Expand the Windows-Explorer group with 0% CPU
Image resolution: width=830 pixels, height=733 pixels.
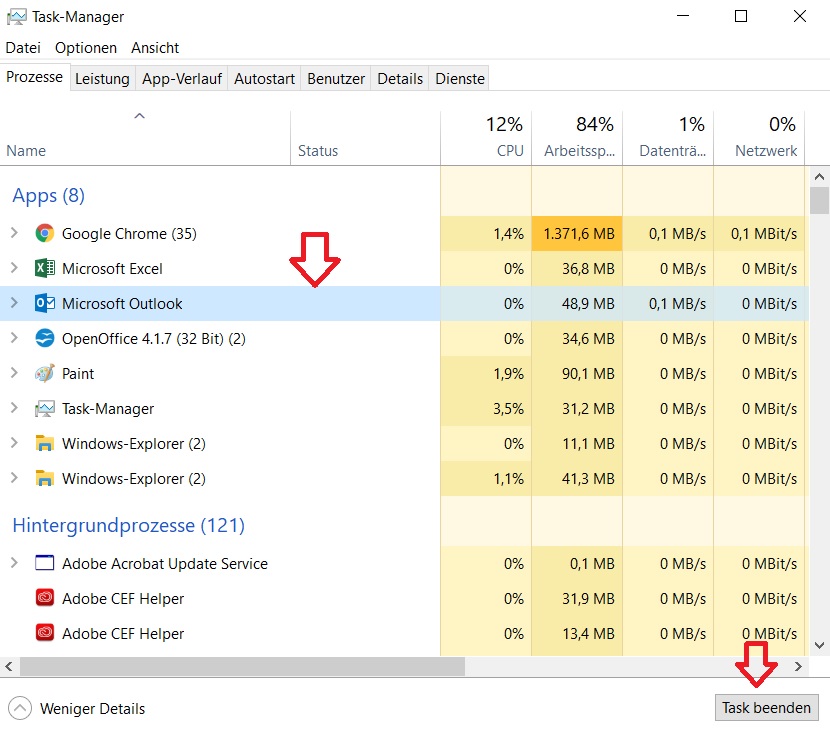(x=14, y=443)
